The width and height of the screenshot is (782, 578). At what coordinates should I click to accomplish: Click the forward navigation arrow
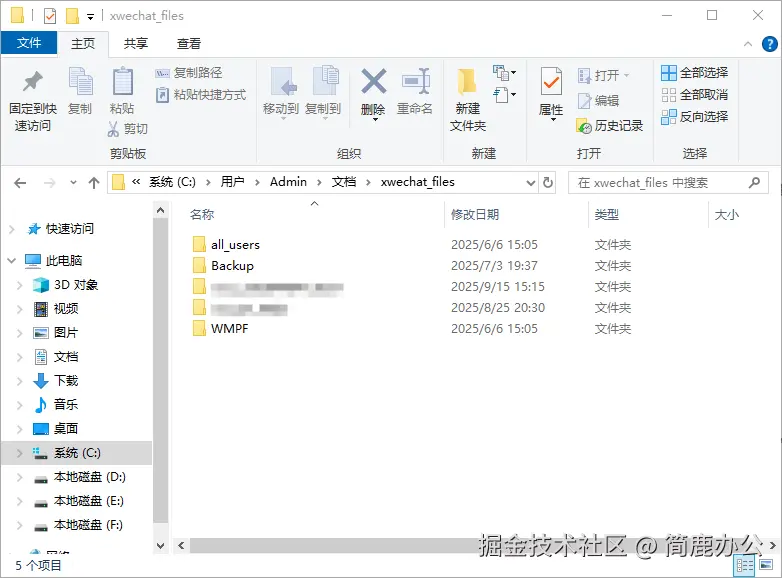click(x=49, y=183)
